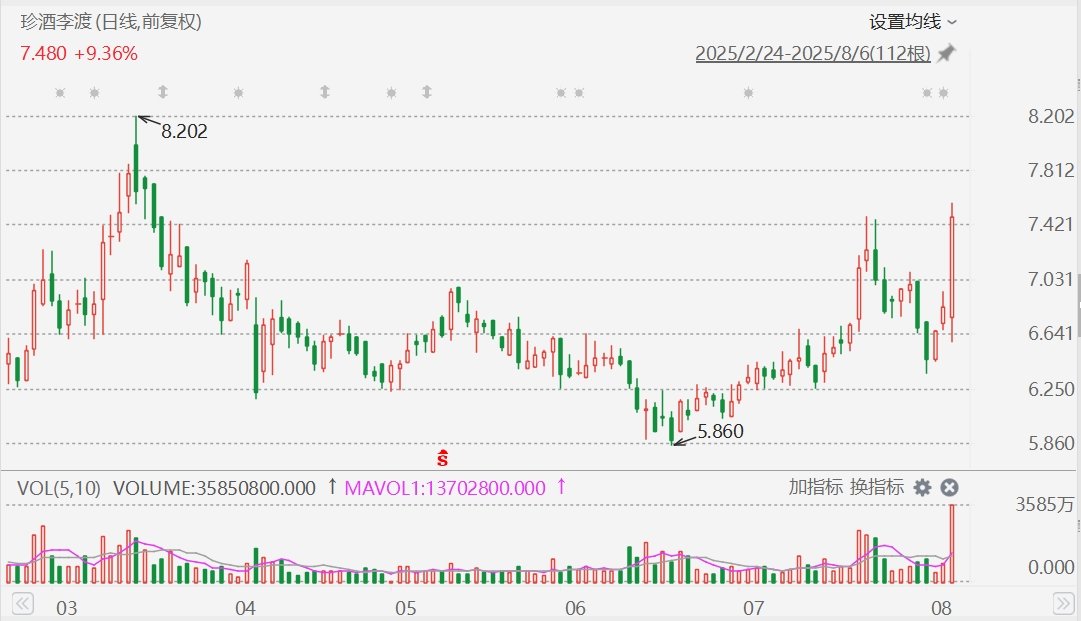Image resolution: width=1081 pixels, height=621 pixels.
Task: Click the 07 month label on time axis
Action: (x=754, y=608)
